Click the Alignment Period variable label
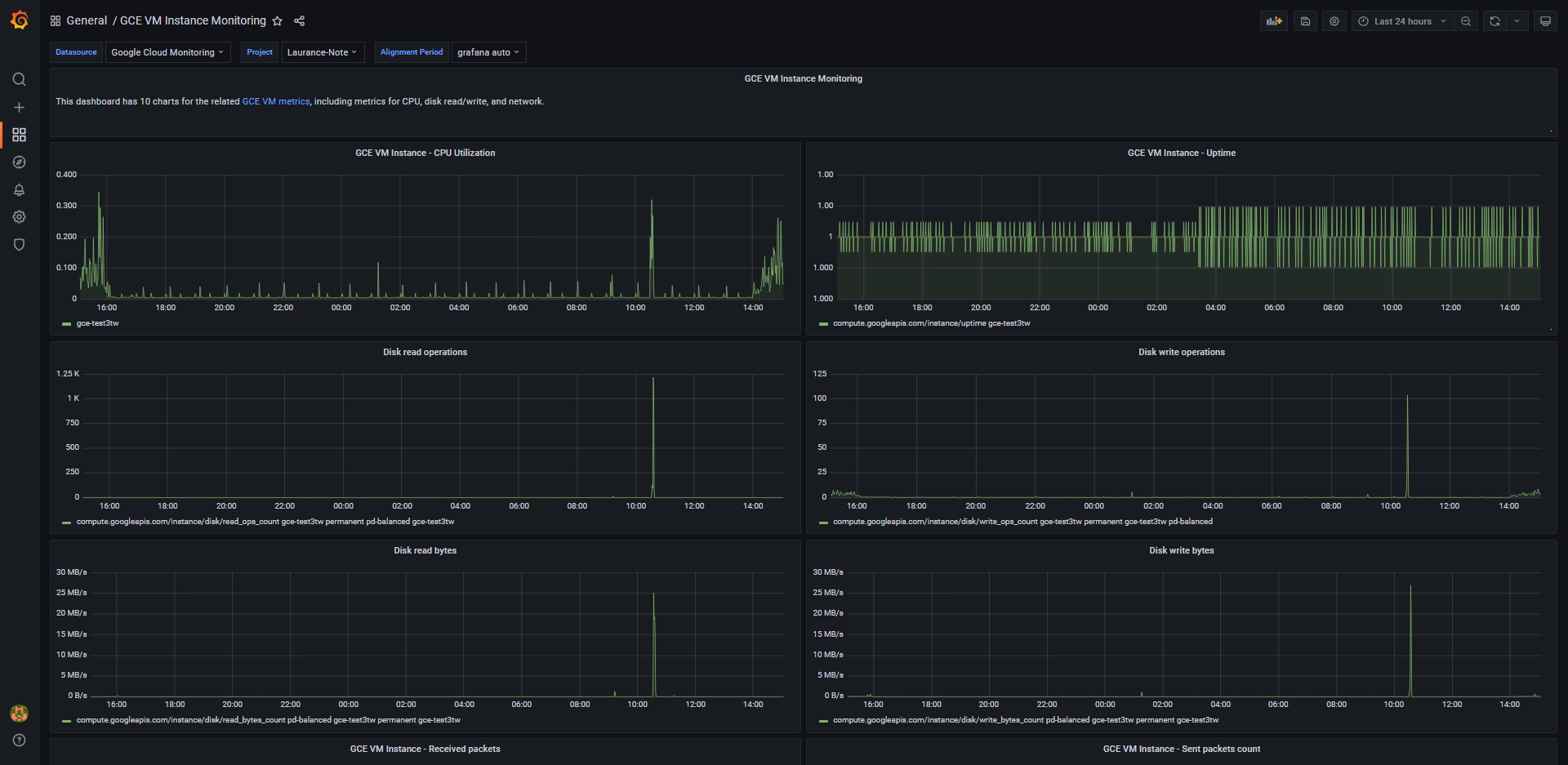 click(412, 52)
